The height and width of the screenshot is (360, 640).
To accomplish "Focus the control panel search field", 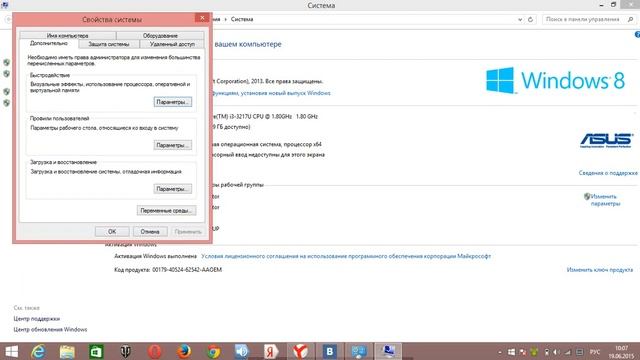I will pyautogui.click(x=584, y=19).
